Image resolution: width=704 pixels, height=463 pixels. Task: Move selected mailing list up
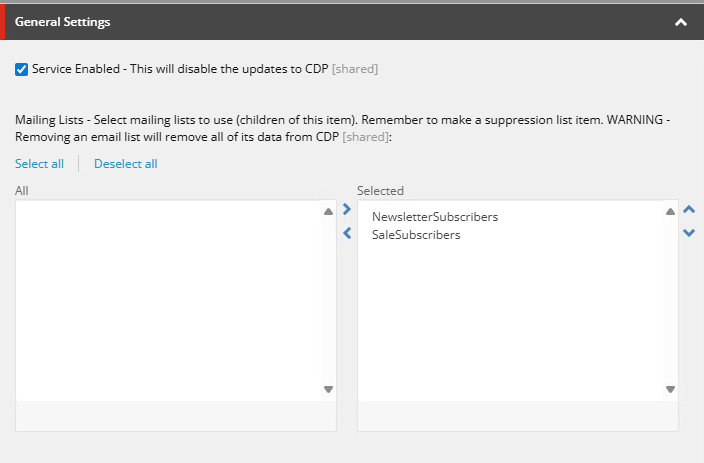688,210
